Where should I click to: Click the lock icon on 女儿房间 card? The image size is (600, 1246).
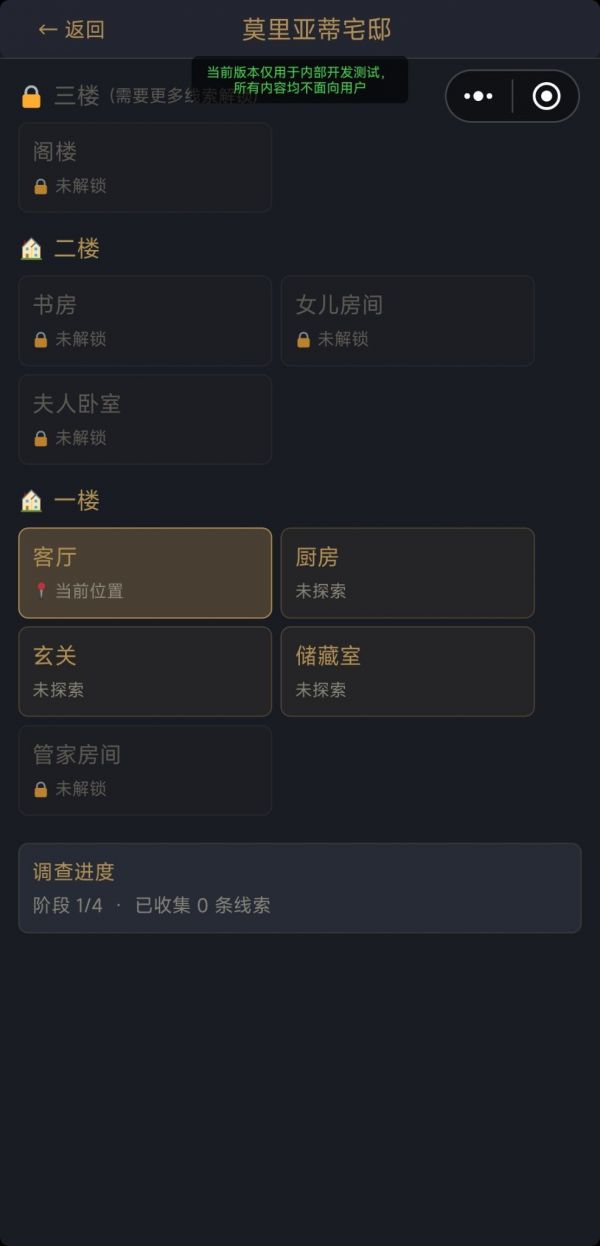coord(303,338)
